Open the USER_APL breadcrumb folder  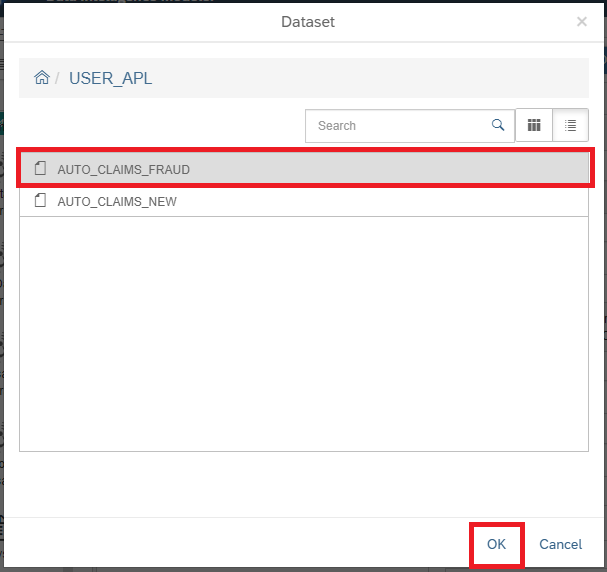tap(110, 78)
